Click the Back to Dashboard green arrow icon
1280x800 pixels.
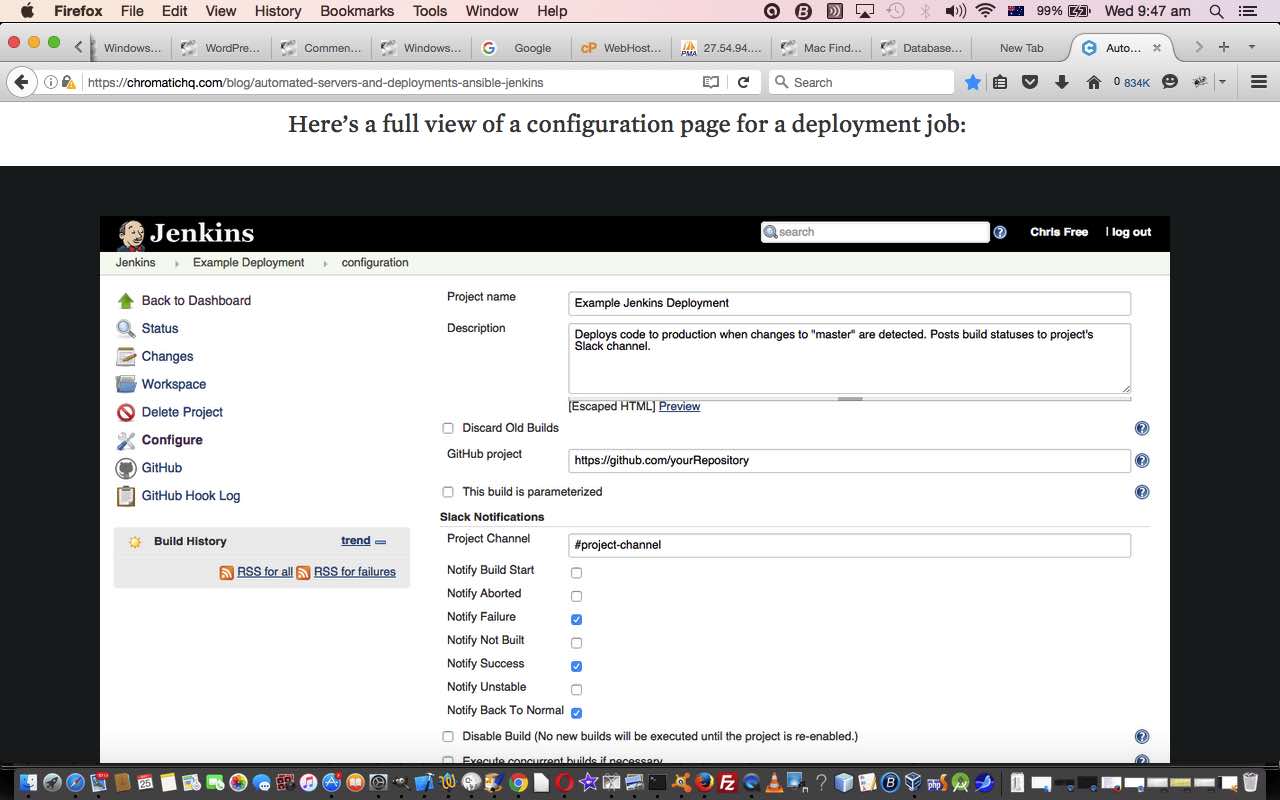coord(125,301)
